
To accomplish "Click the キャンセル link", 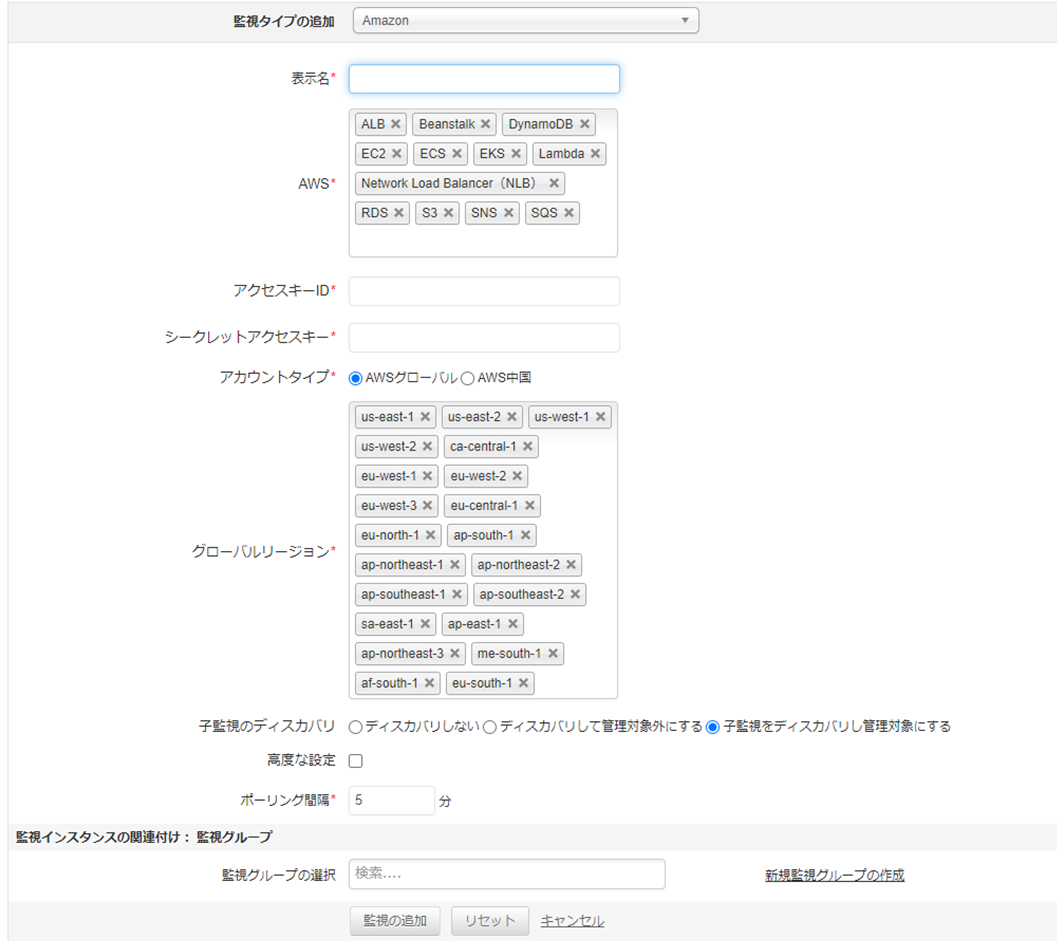I will point(572,921).
